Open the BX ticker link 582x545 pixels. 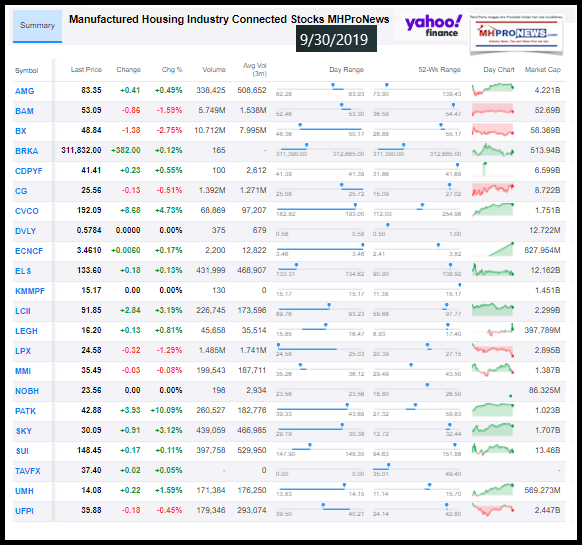coord(21,131)
